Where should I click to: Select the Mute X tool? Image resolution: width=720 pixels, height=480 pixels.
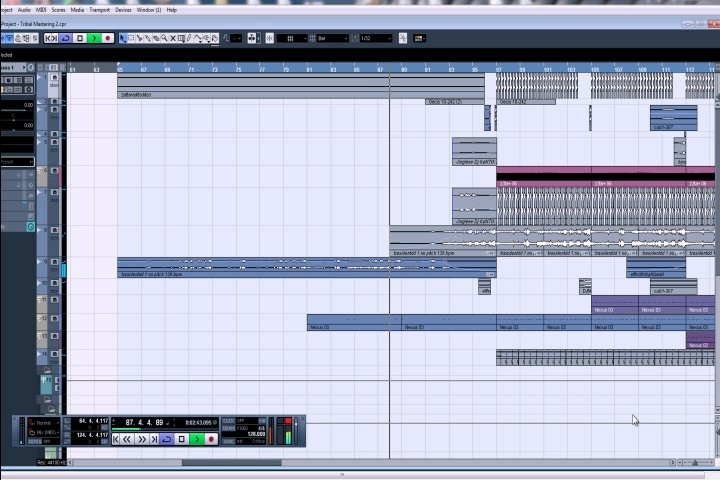pos(173,39)
